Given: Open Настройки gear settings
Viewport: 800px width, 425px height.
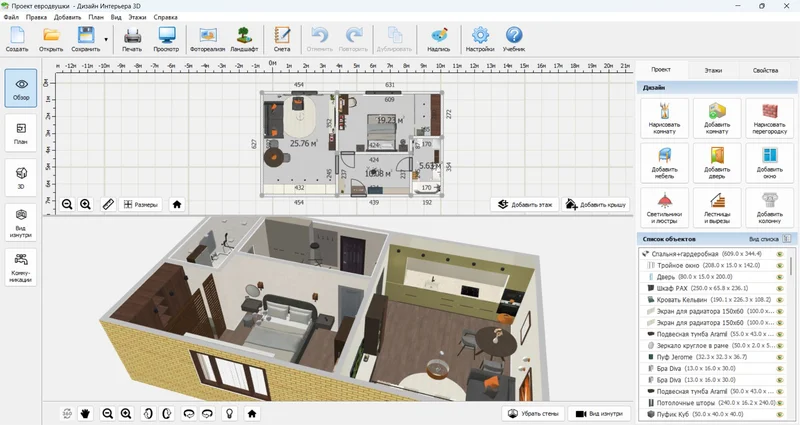Looking at the screenshot, I should pos(480,36).
